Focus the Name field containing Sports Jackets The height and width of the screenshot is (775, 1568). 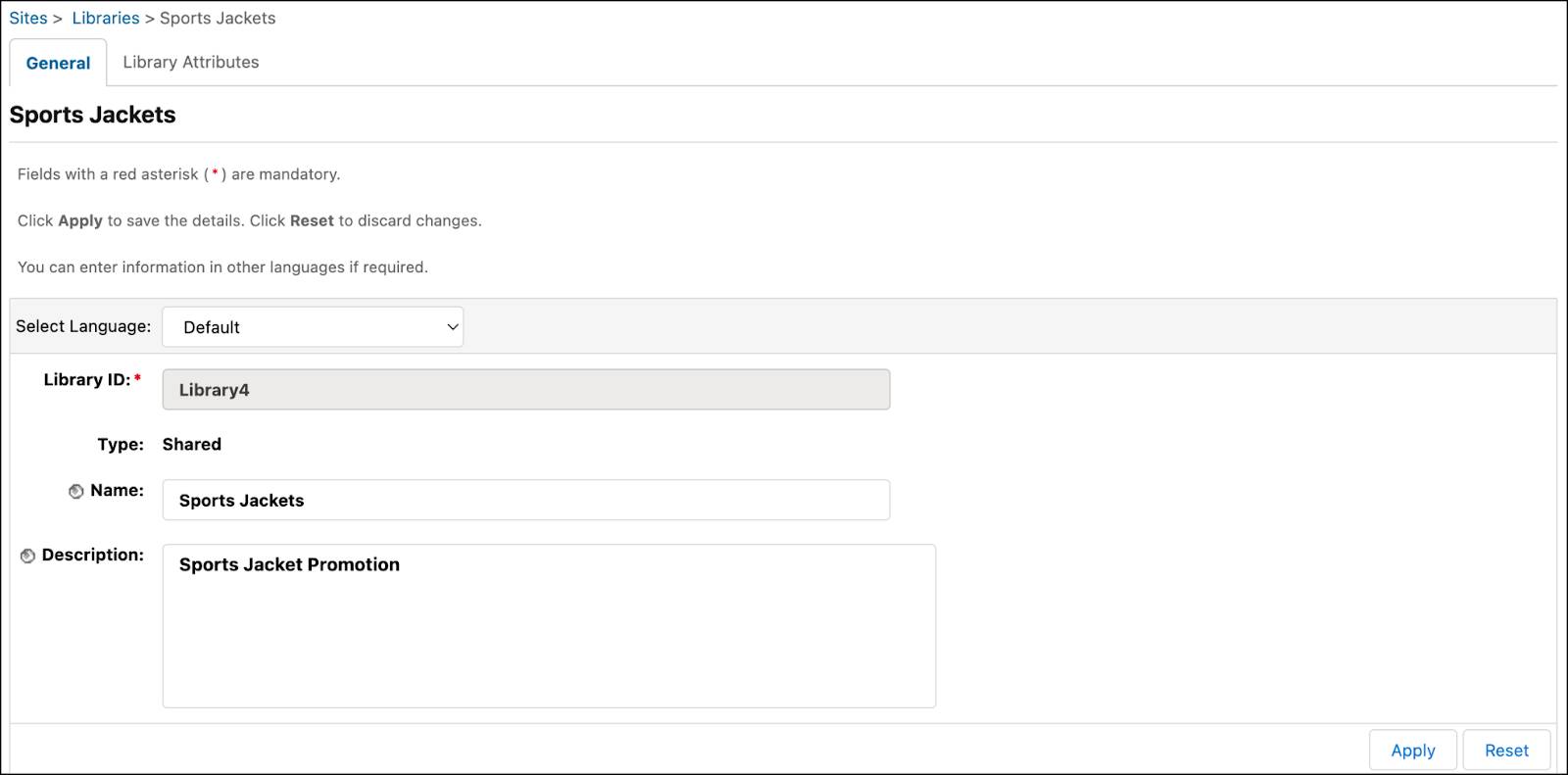click(526, 500)
